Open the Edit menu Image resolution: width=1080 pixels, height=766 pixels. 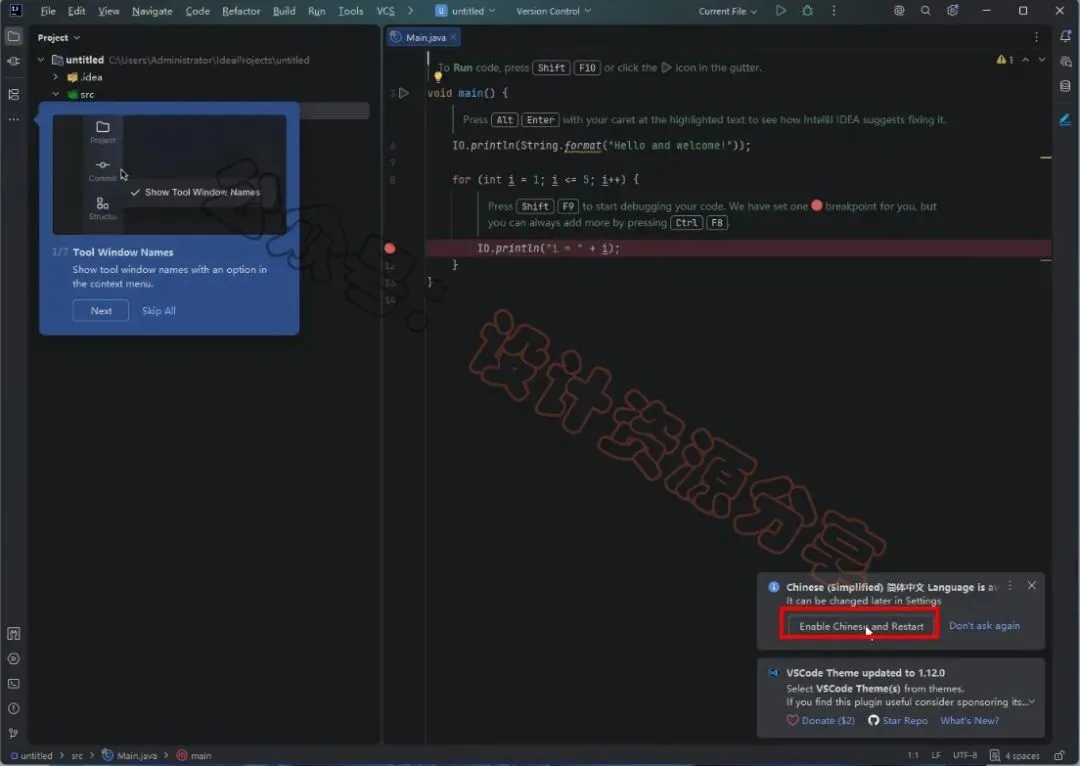[x=76, y=11]
